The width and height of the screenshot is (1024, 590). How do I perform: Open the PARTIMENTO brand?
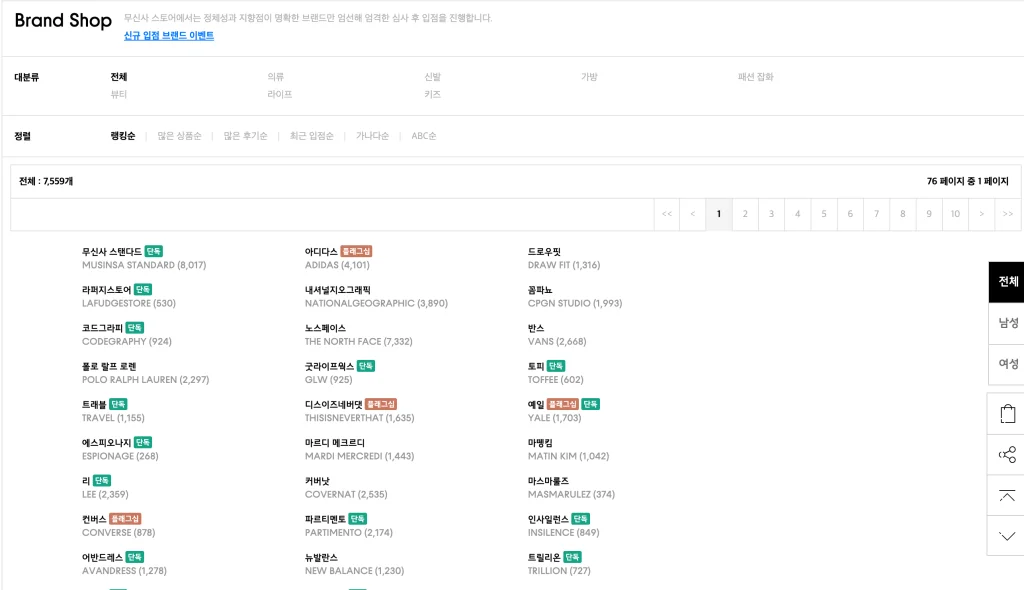(349, 533)
